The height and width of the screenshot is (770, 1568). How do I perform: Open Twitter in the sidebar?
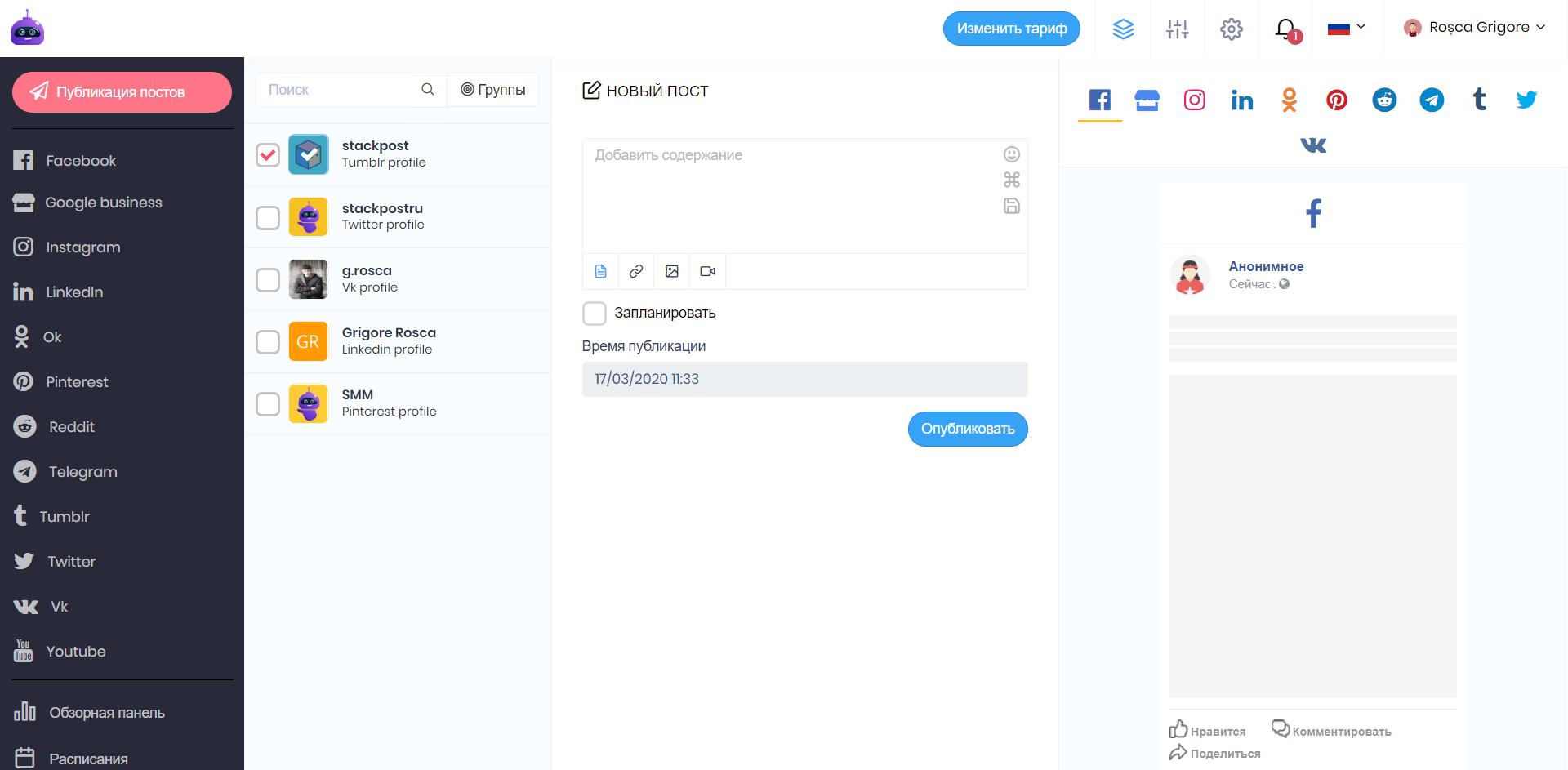[54, 562]
